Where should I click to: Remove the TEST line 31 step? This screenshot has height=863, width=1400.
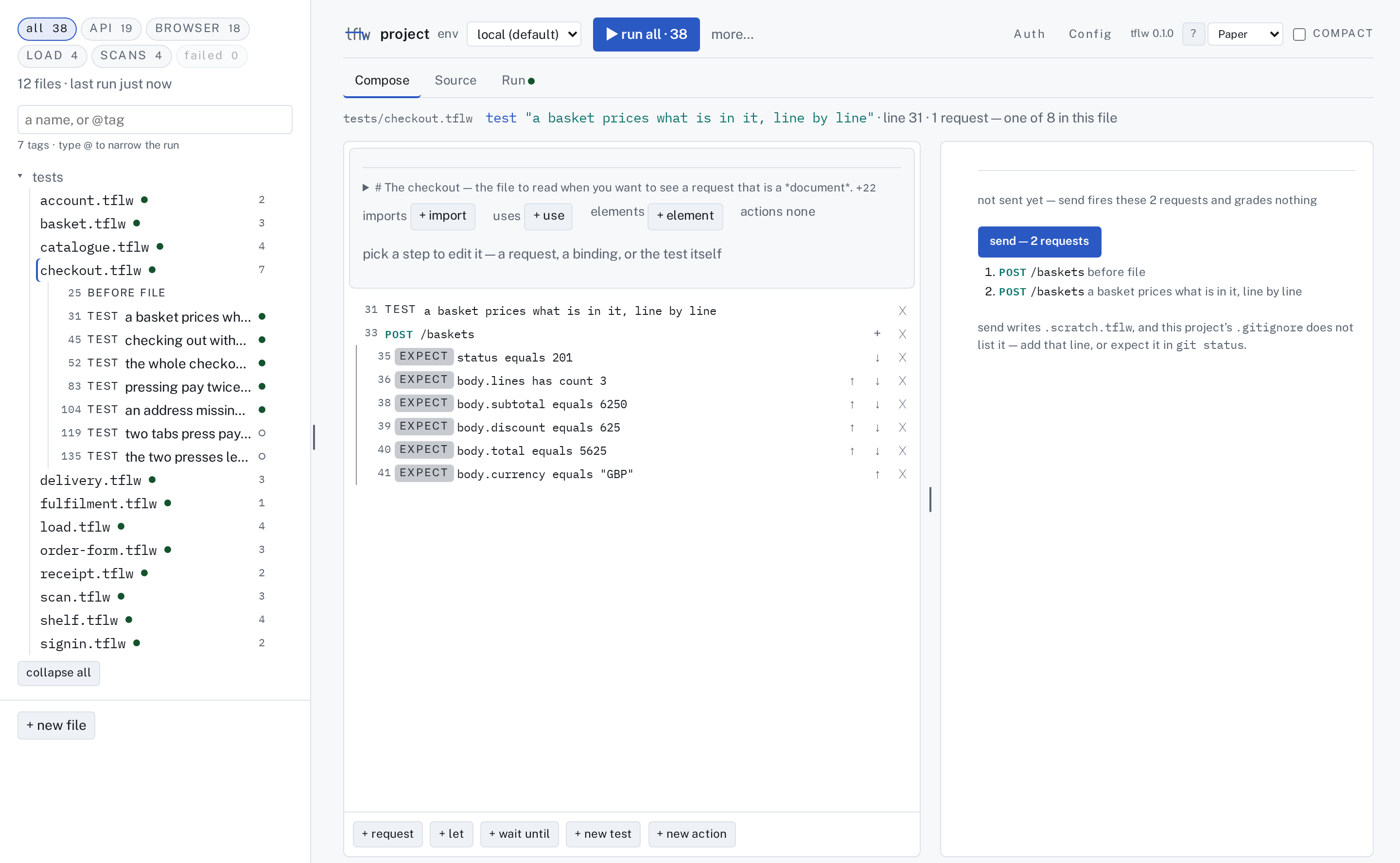pyautogui.click(x=902, y=311)
